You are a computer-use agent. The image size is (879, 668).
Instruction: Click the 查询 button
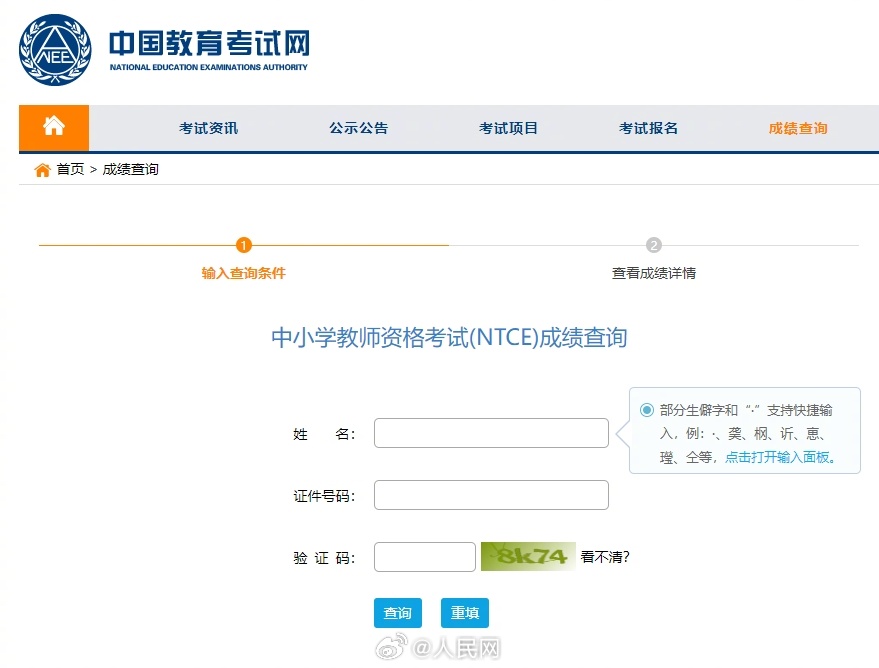pyautogui.click(x=397, y=612)
